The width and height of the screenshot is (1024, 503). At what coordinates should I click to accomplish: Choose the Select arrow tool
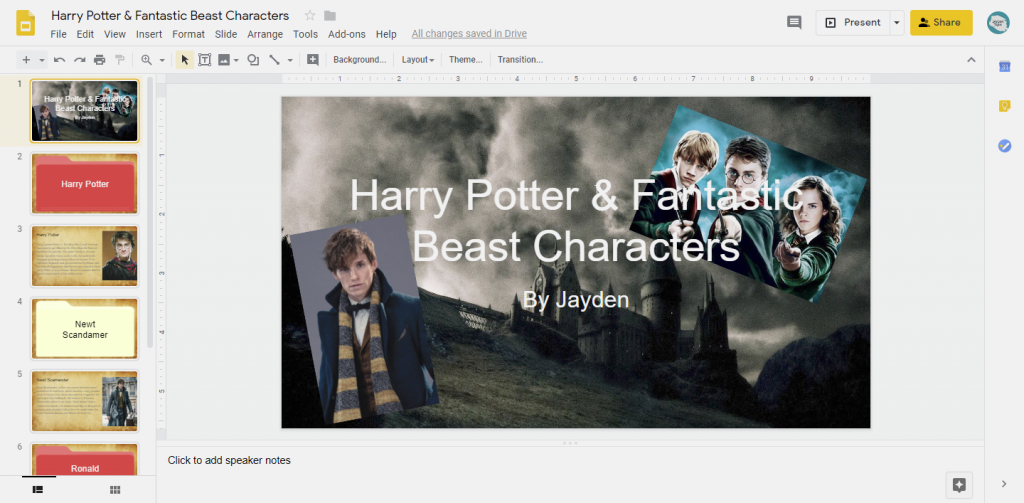[185, 60]
